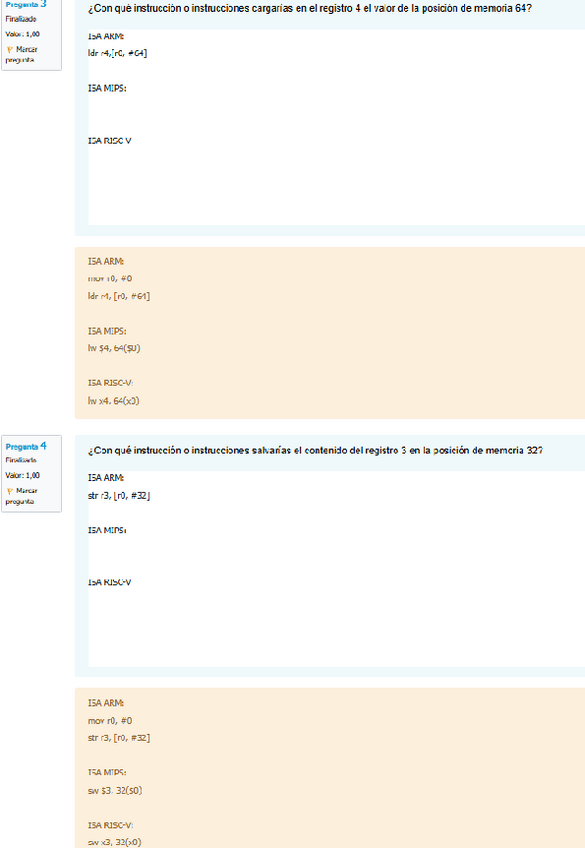Select the Pregunta 3 heading
The width and height of the screenshot is (585, 848).
(26, 4)
